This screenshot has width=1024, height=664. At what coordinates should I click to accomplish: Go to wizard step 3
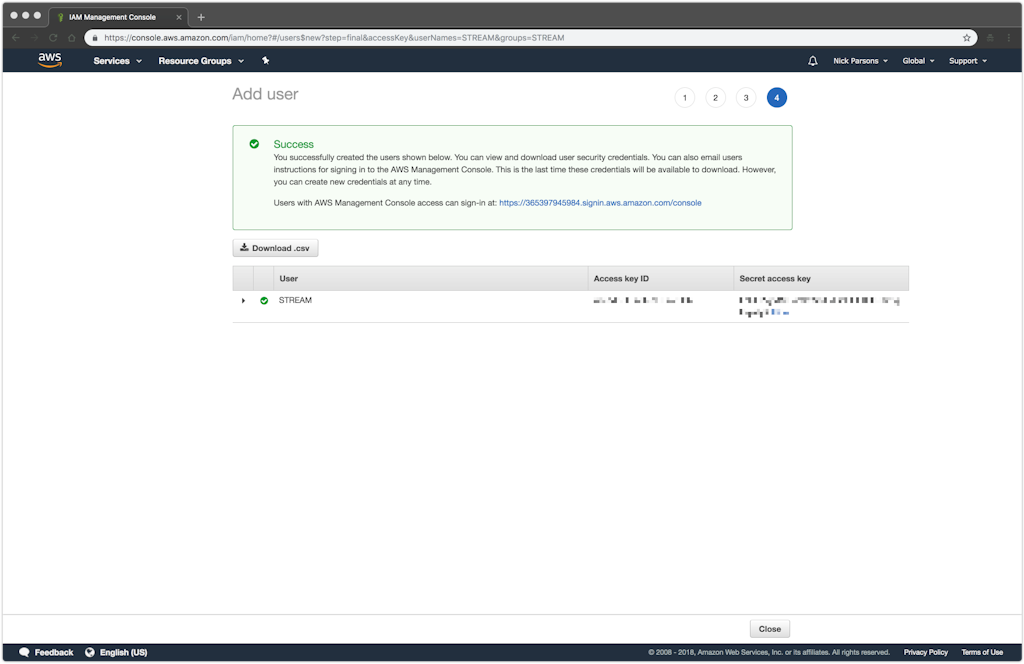(746, 97)
